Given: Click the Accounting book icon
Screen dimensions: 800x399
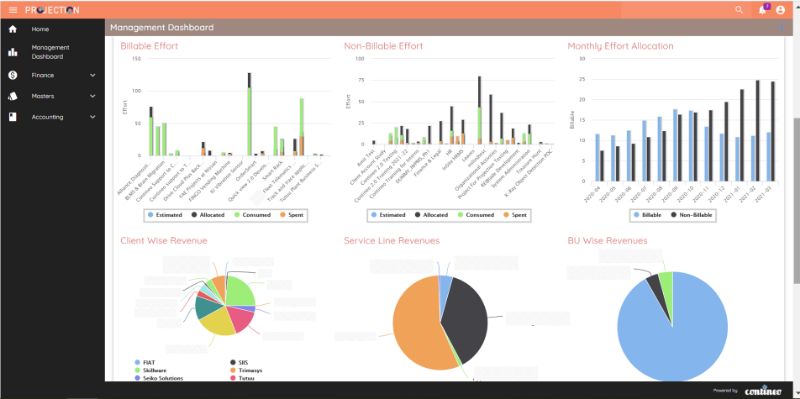Looking at the screenshot, I should point(13,117).
